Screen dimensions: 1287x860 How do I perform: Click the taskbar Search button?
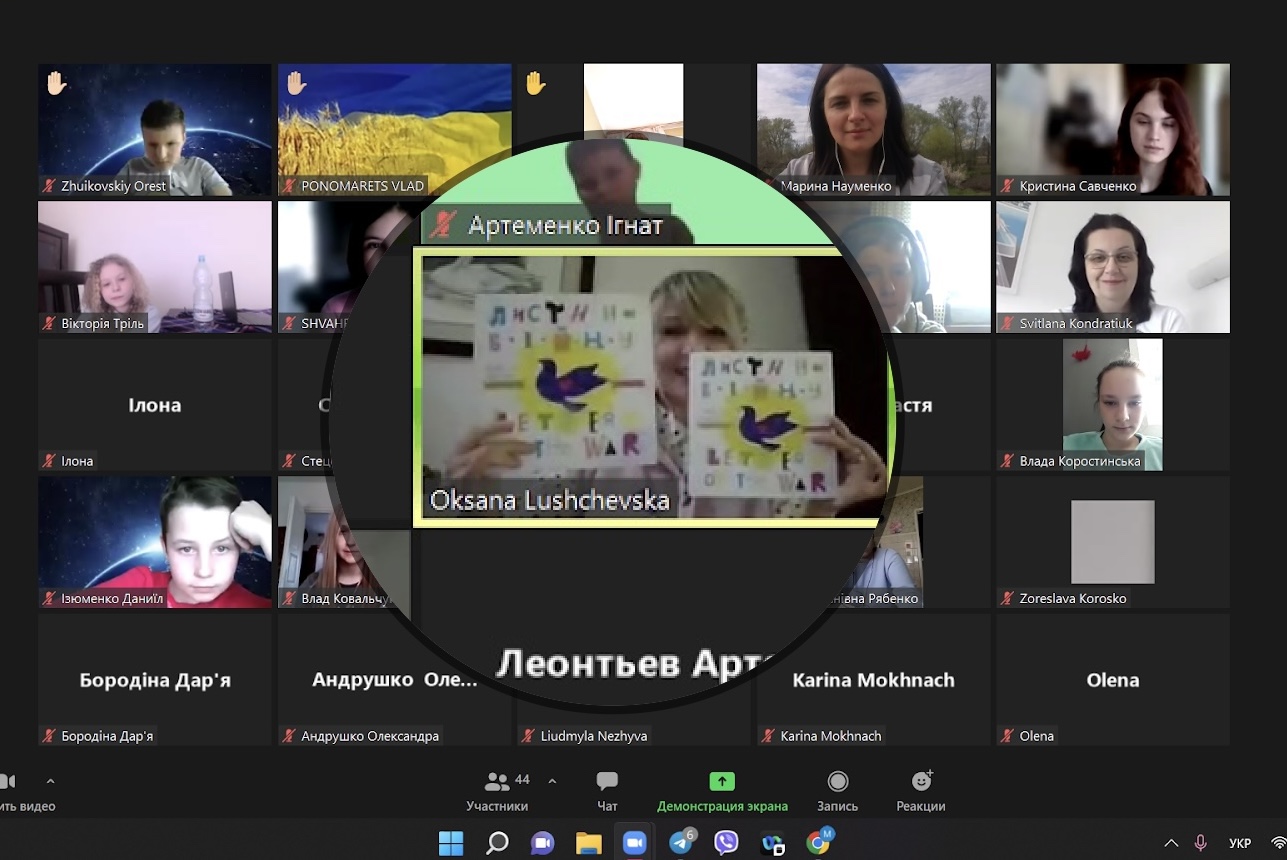click(x=497, y=843)
